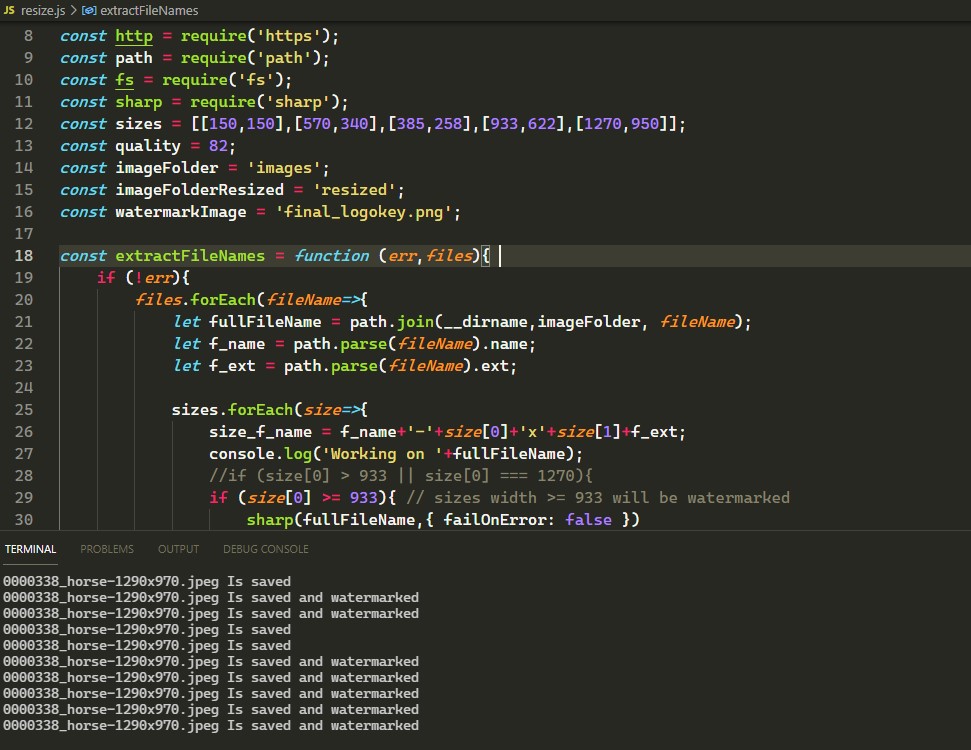The width and height of the screenshot is (971, 750).
Task: Click the 'images' string on line 14
Action: coord(284,168)
